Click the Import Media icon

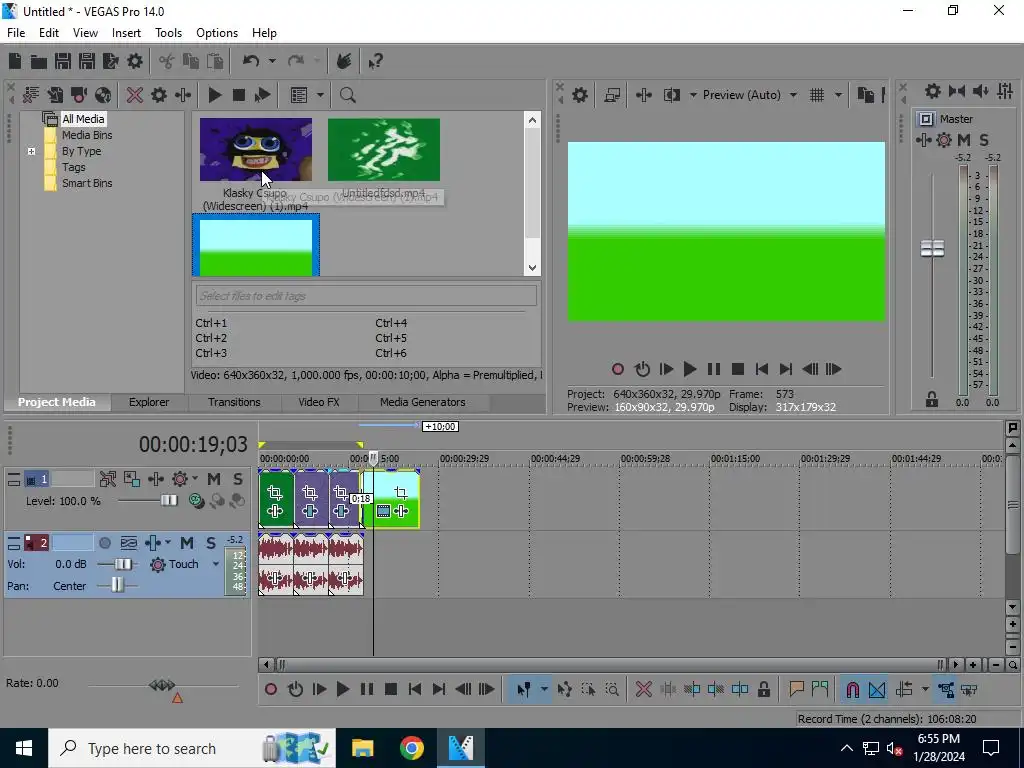click(55, 95)
